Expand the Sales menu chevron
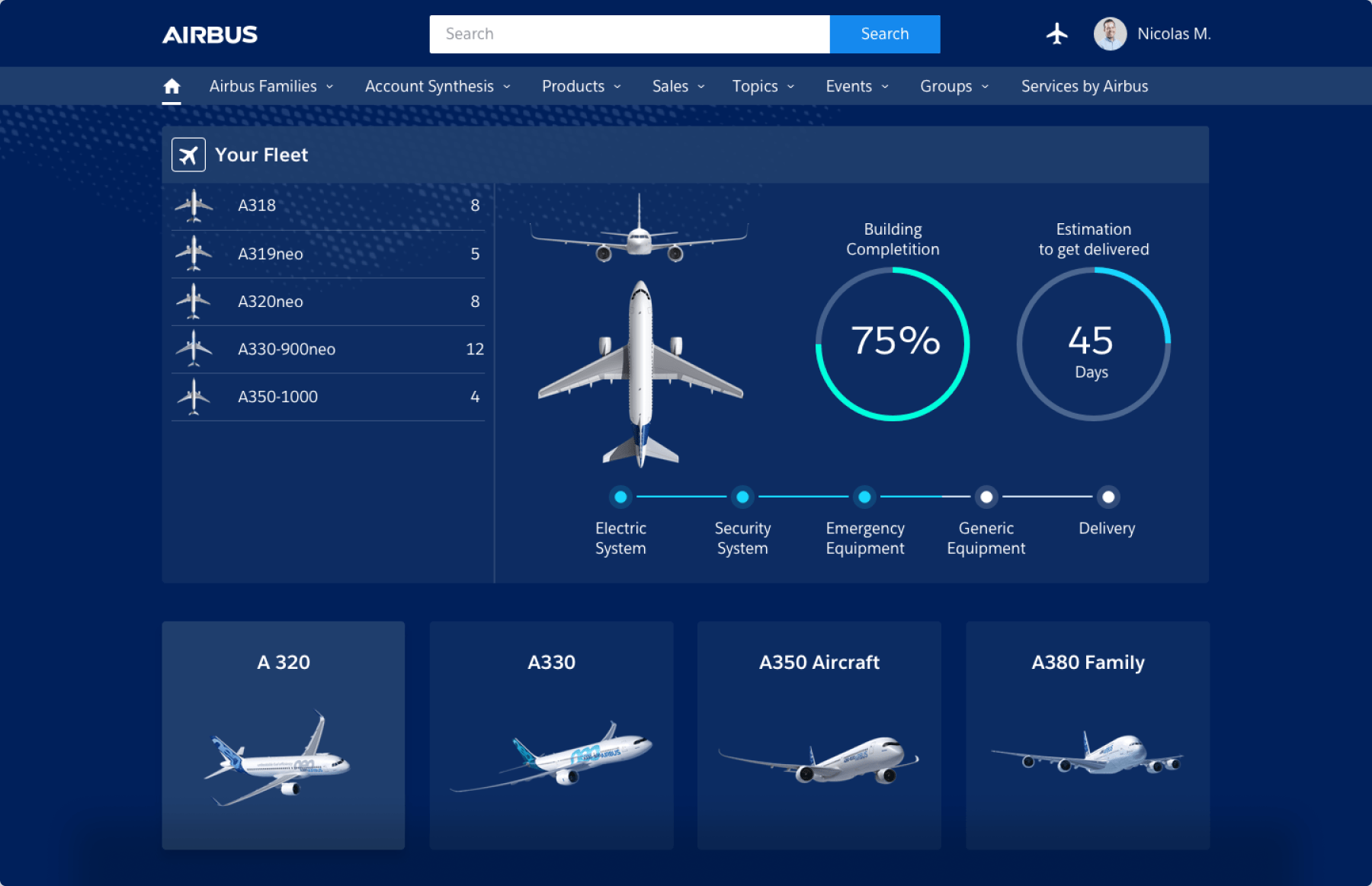This screenshot has height=886, width=1372. 701,87
